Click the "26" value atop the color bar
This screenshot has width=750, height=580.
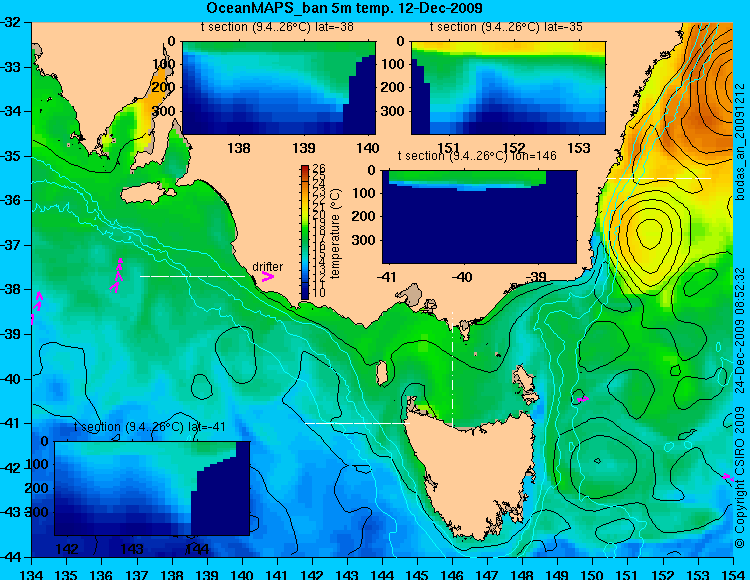point(320,169)
